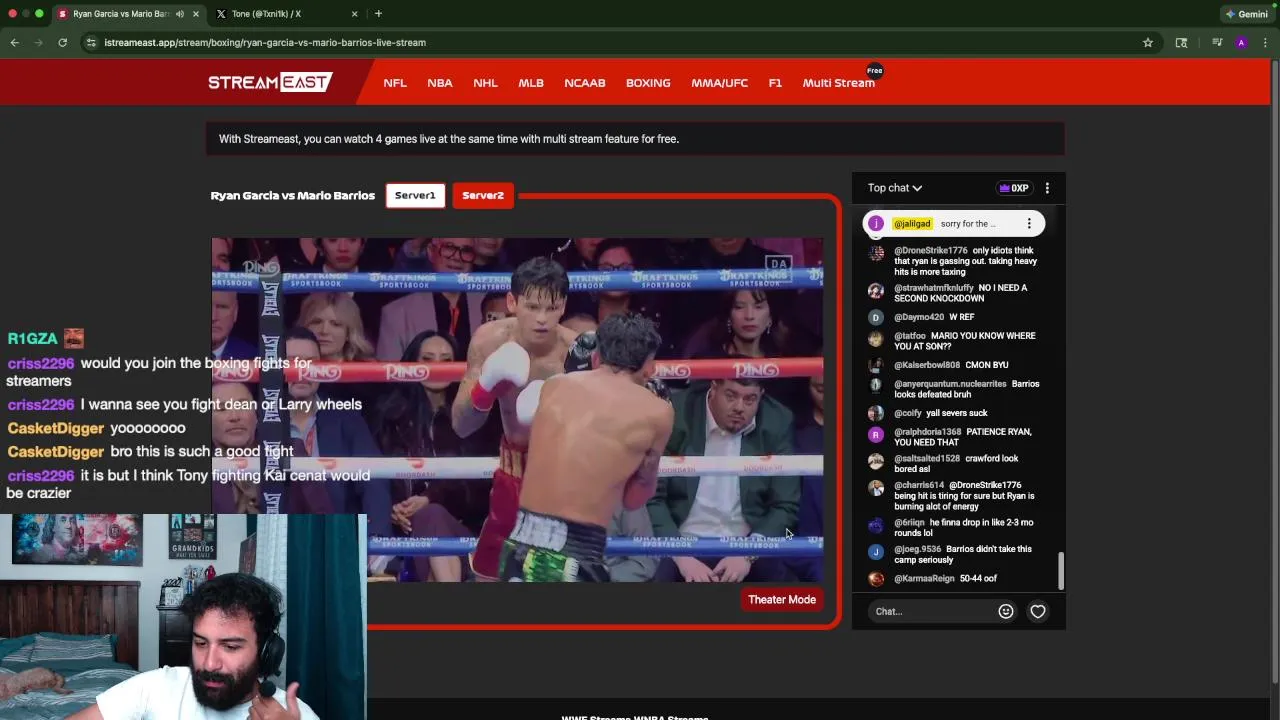Expand the Top chat dropdown
Viewport: 1280px width, 720px height.
(x=895, y=188)
